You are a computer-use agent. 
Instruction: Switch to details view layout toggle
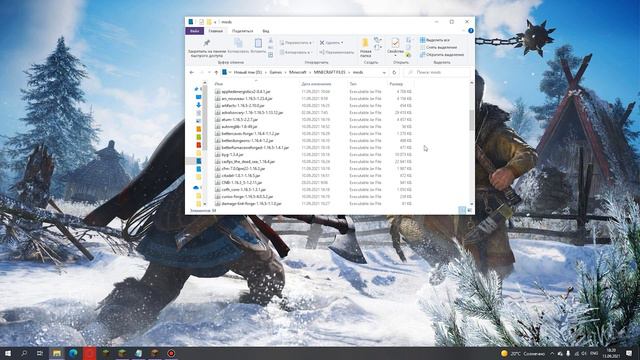coord(462,210)
